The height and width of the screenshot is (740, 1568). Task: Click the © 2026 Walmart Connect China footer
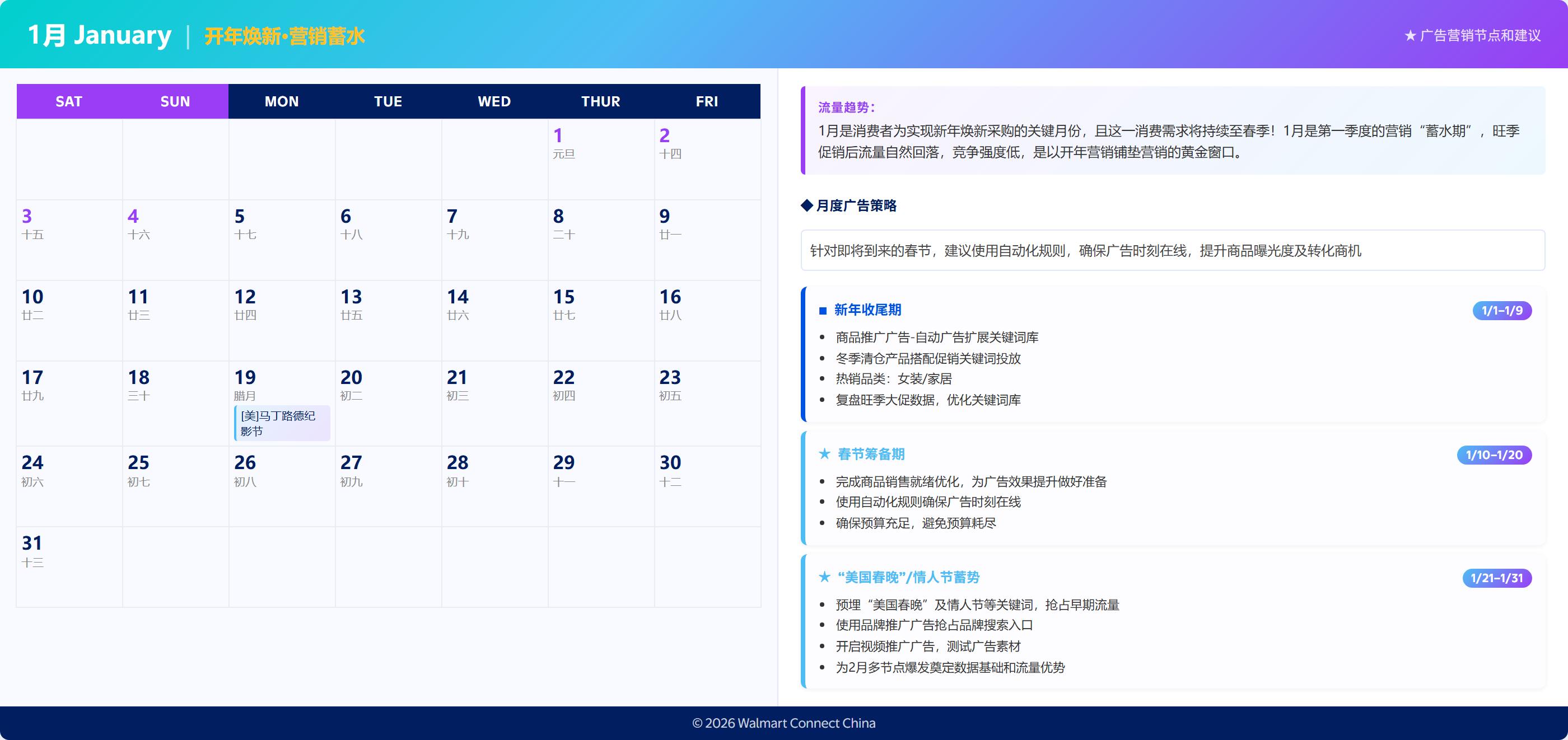784,723
